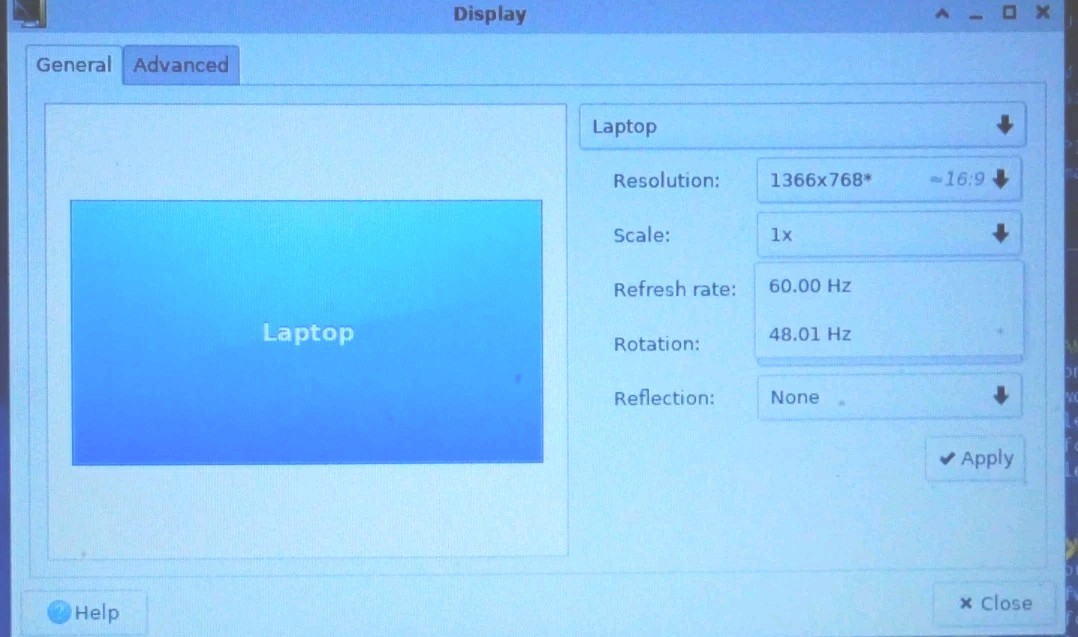This screenshot has width=1078, height=637.
Task: Click the Close button
Action: pyautogui.click(x=995, y=603)
